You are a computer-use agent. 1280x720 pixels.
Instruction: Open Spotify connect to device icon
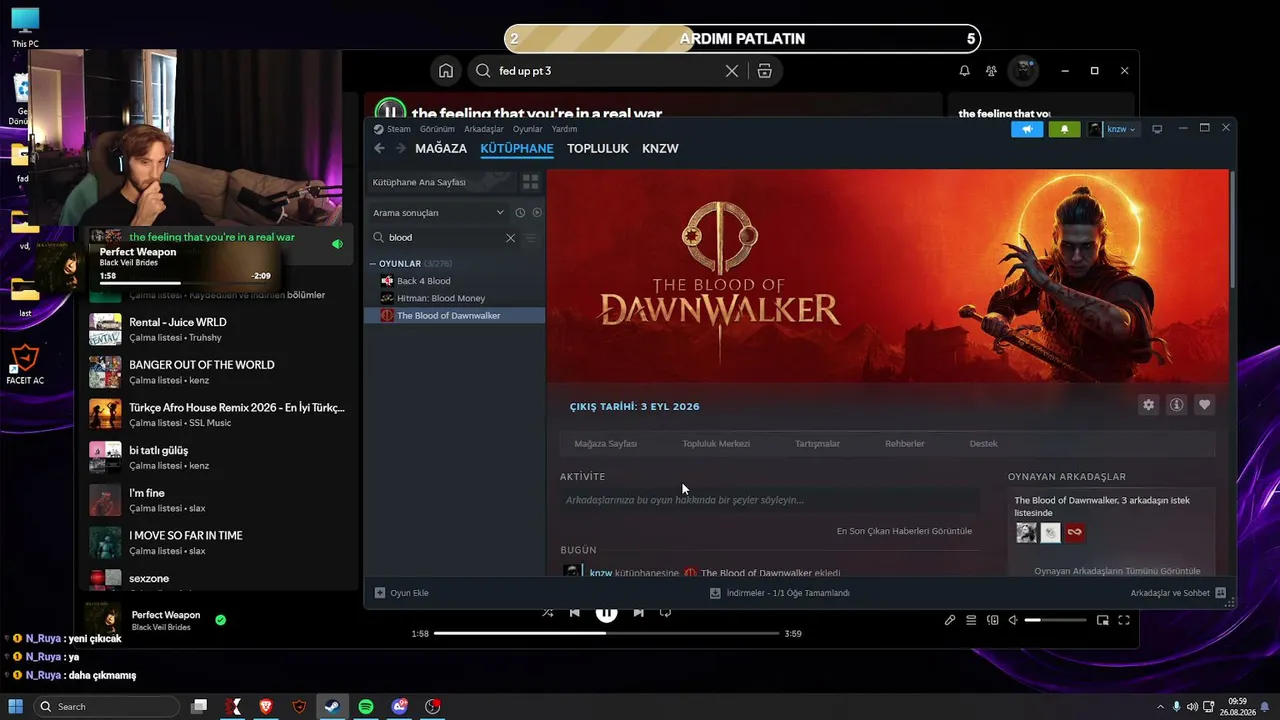pyautogui.click(x=992, y=620)
